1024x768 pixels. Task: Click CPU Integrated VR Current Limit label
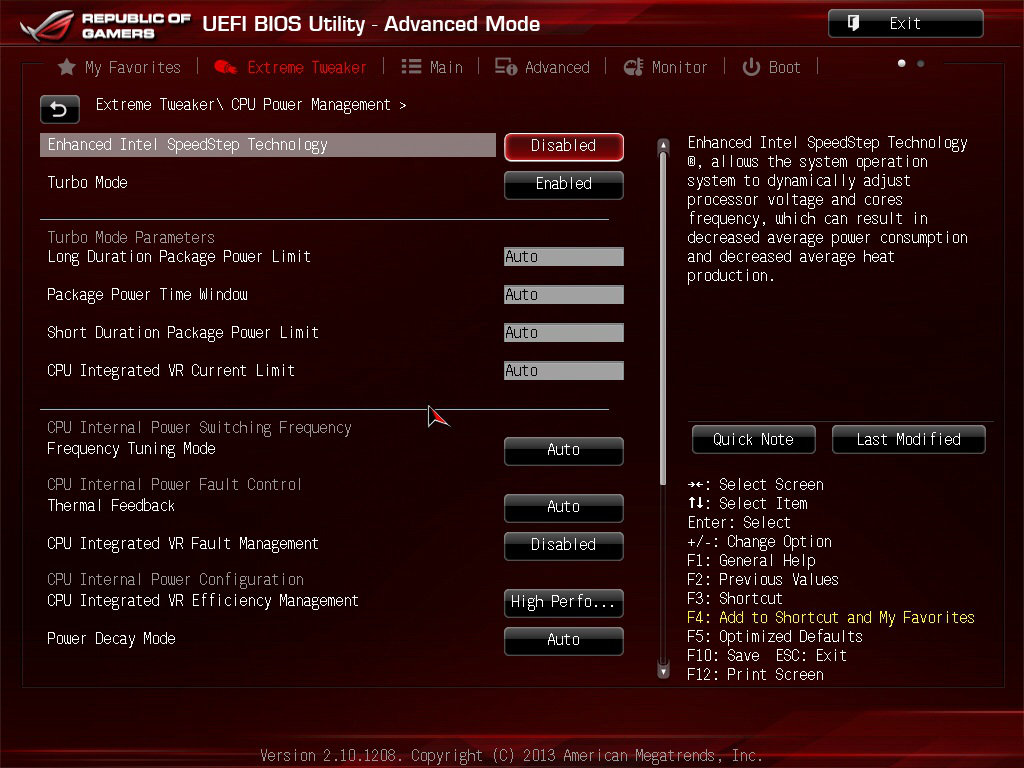171,371
